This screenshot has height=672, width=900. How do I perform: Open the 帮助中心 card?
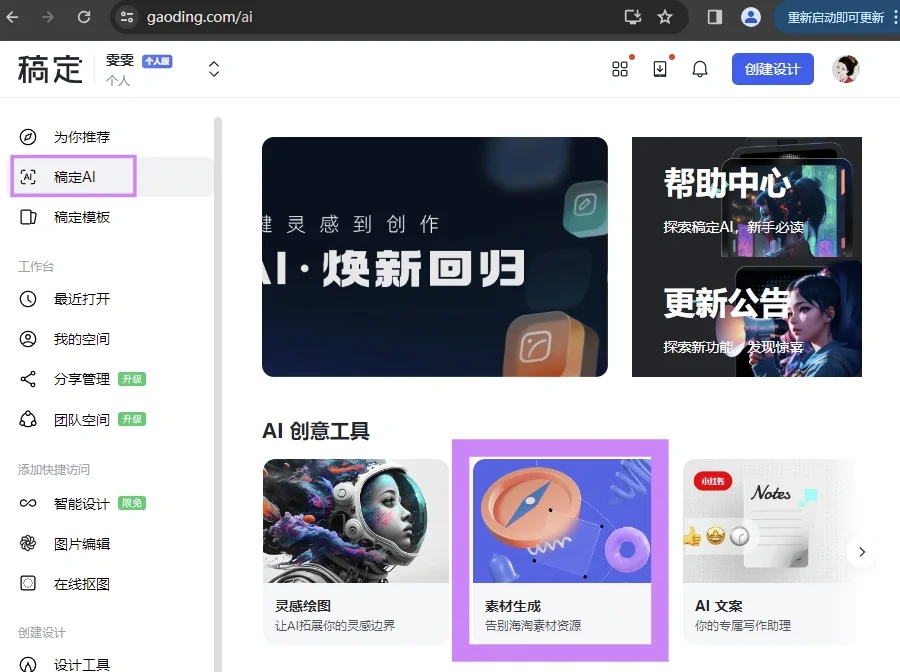click(747, 197)
